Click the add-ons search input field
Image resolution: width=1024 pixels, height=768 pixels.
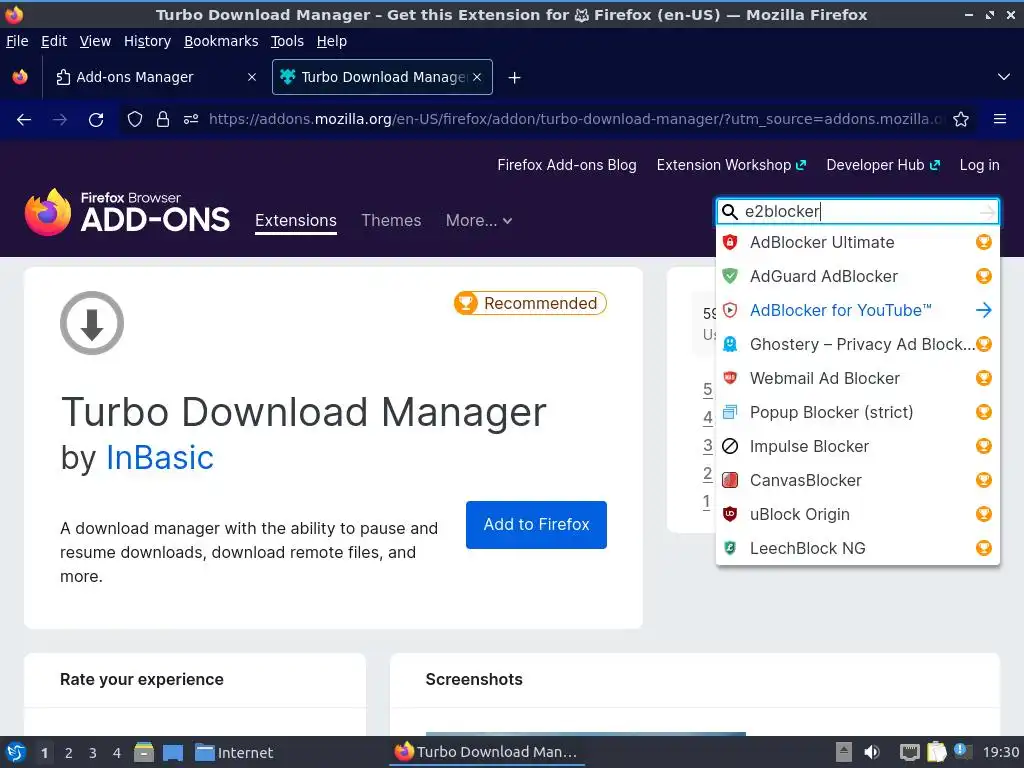tap(859, 212)
